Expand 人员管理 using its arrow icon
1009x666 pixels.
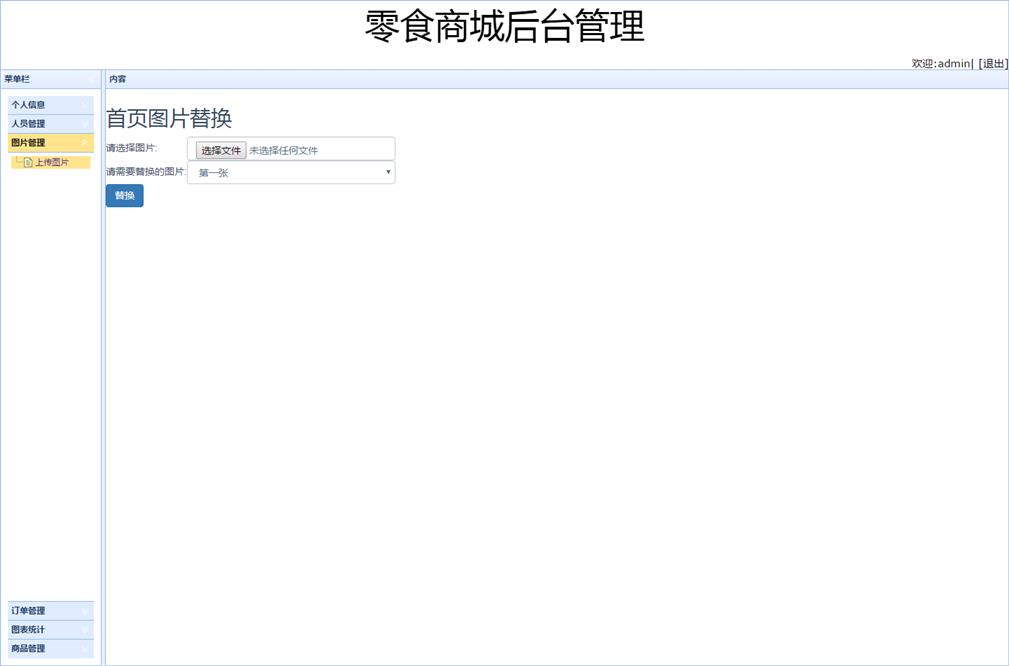(x=86, y=123)
